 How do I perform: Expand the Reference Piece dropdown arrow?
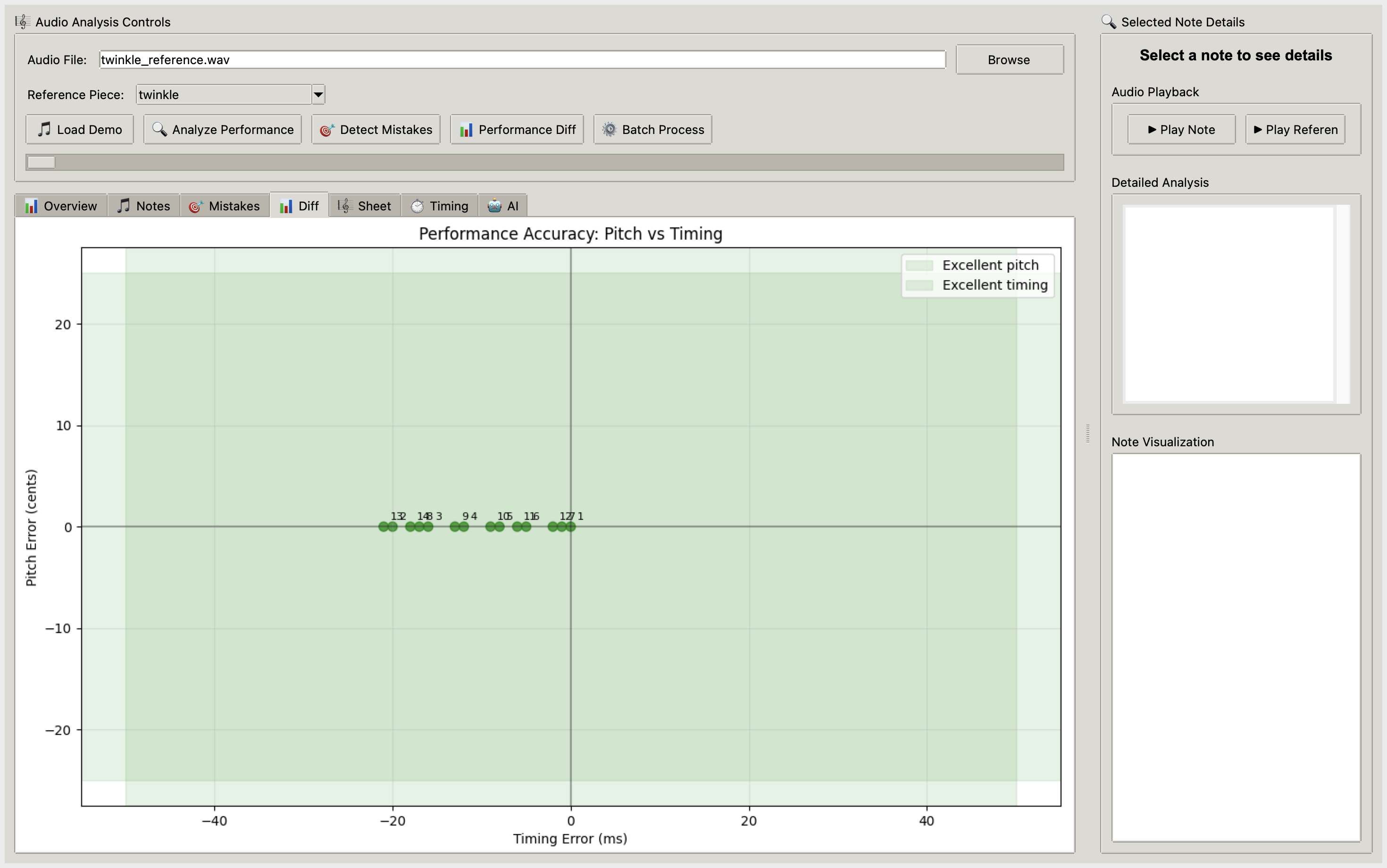coord(318,95)
